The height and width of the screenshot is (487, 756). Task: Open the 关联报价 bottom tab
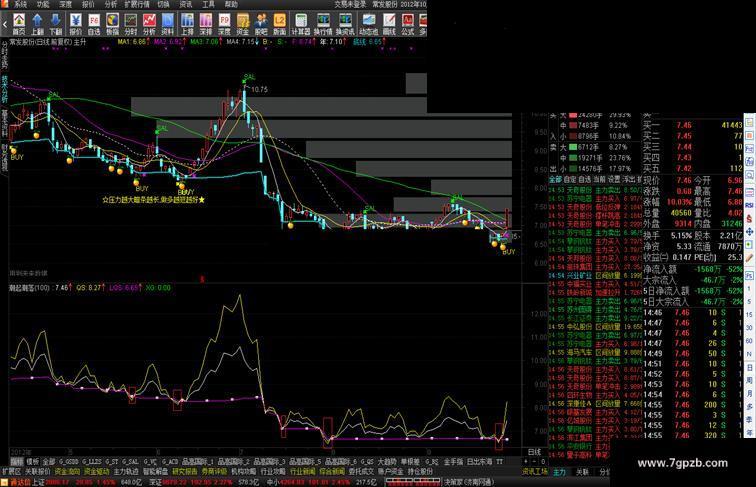pos(38,471)
